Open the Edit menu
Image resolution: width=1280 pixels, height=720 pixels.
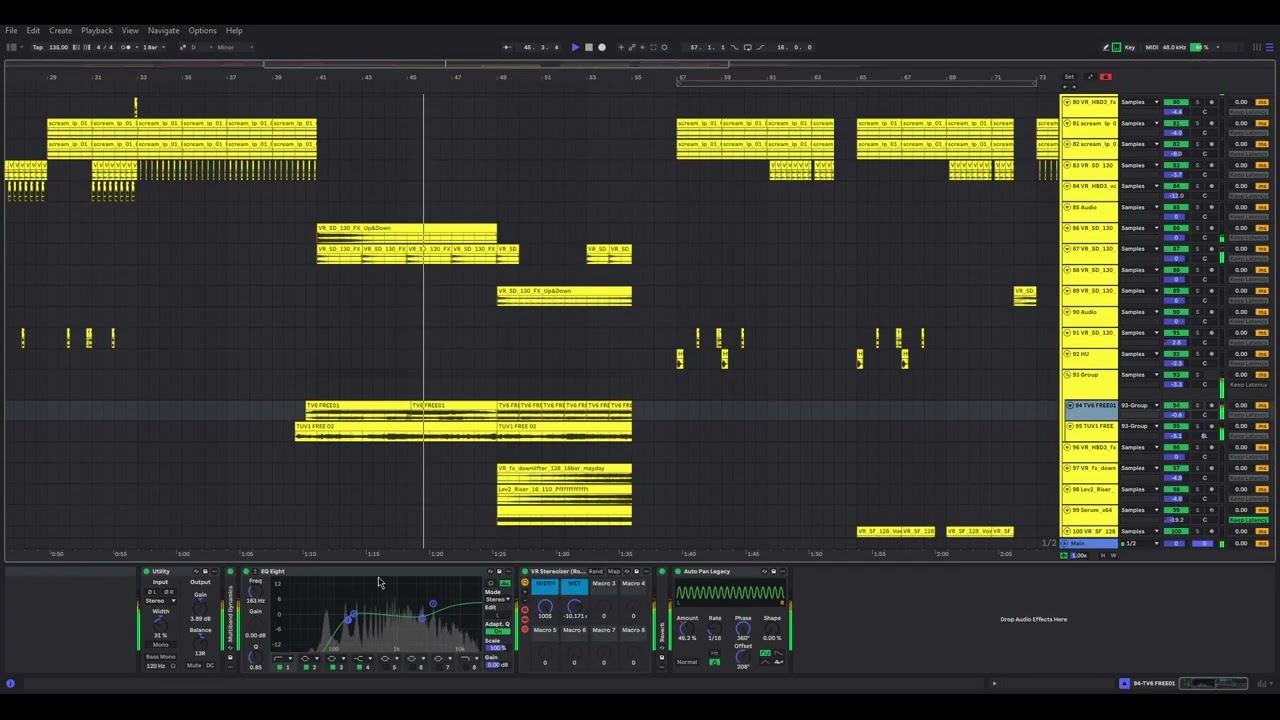[33, 31]
